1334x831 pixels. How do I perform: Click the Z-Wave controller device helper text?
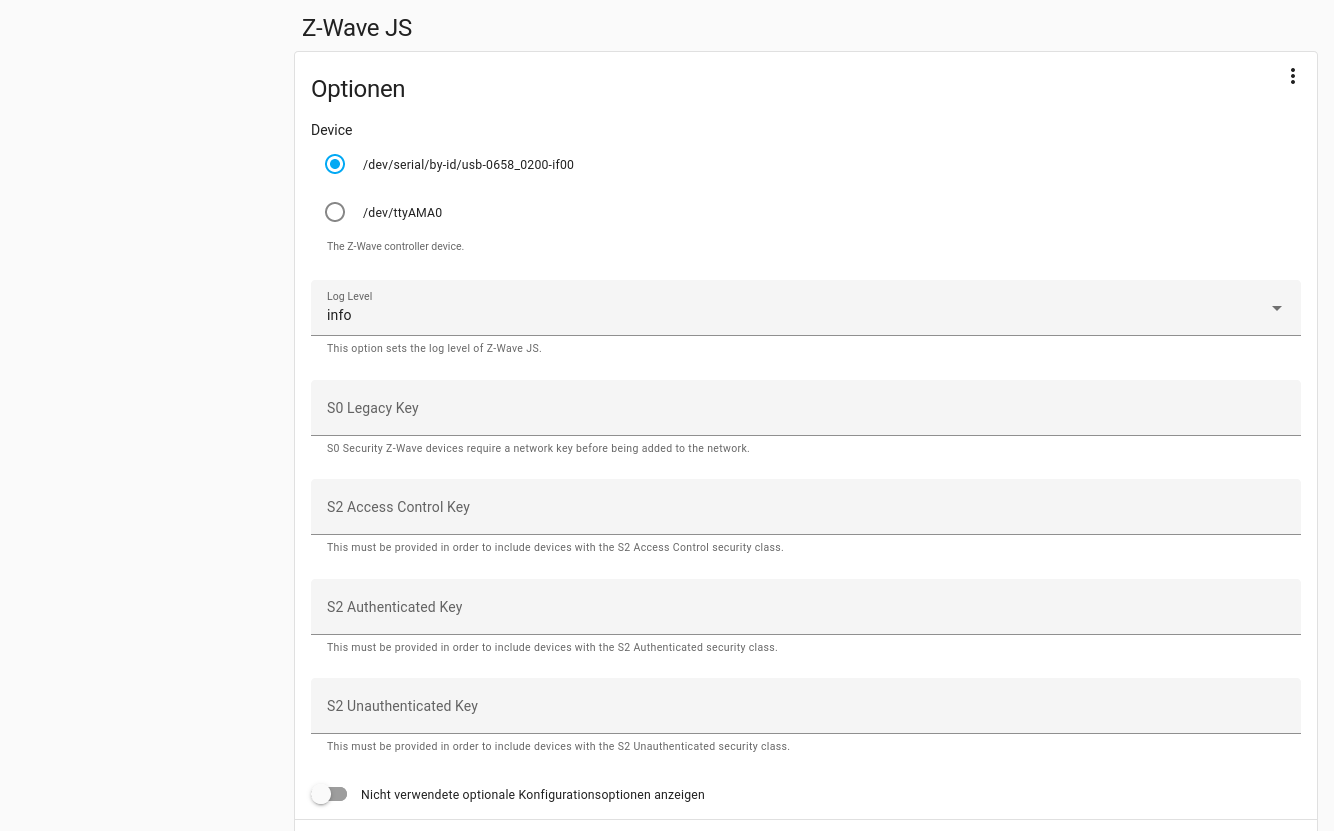tap(395, 246)
